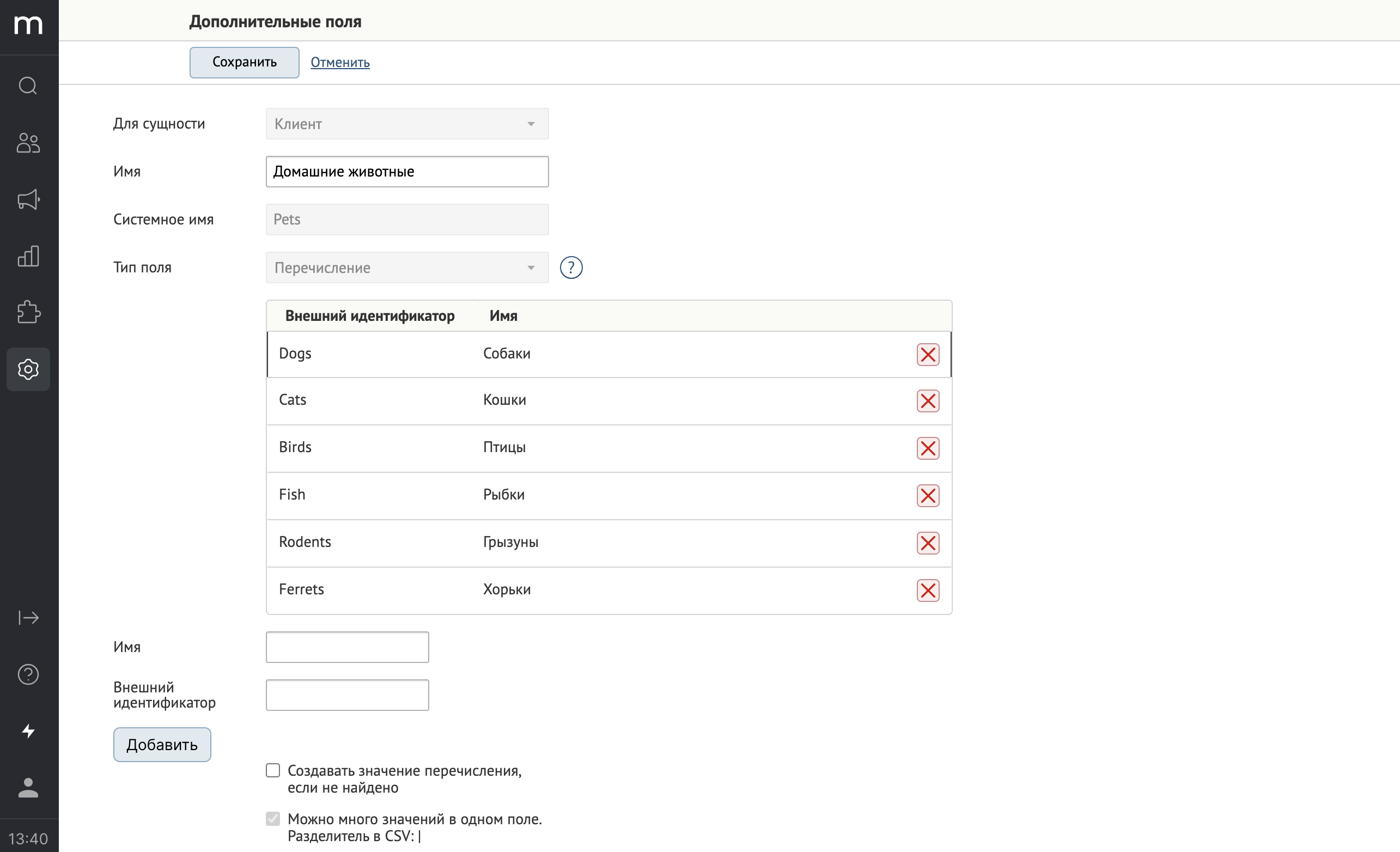Select the 'Cats' identifier cell

click(292, 400)
